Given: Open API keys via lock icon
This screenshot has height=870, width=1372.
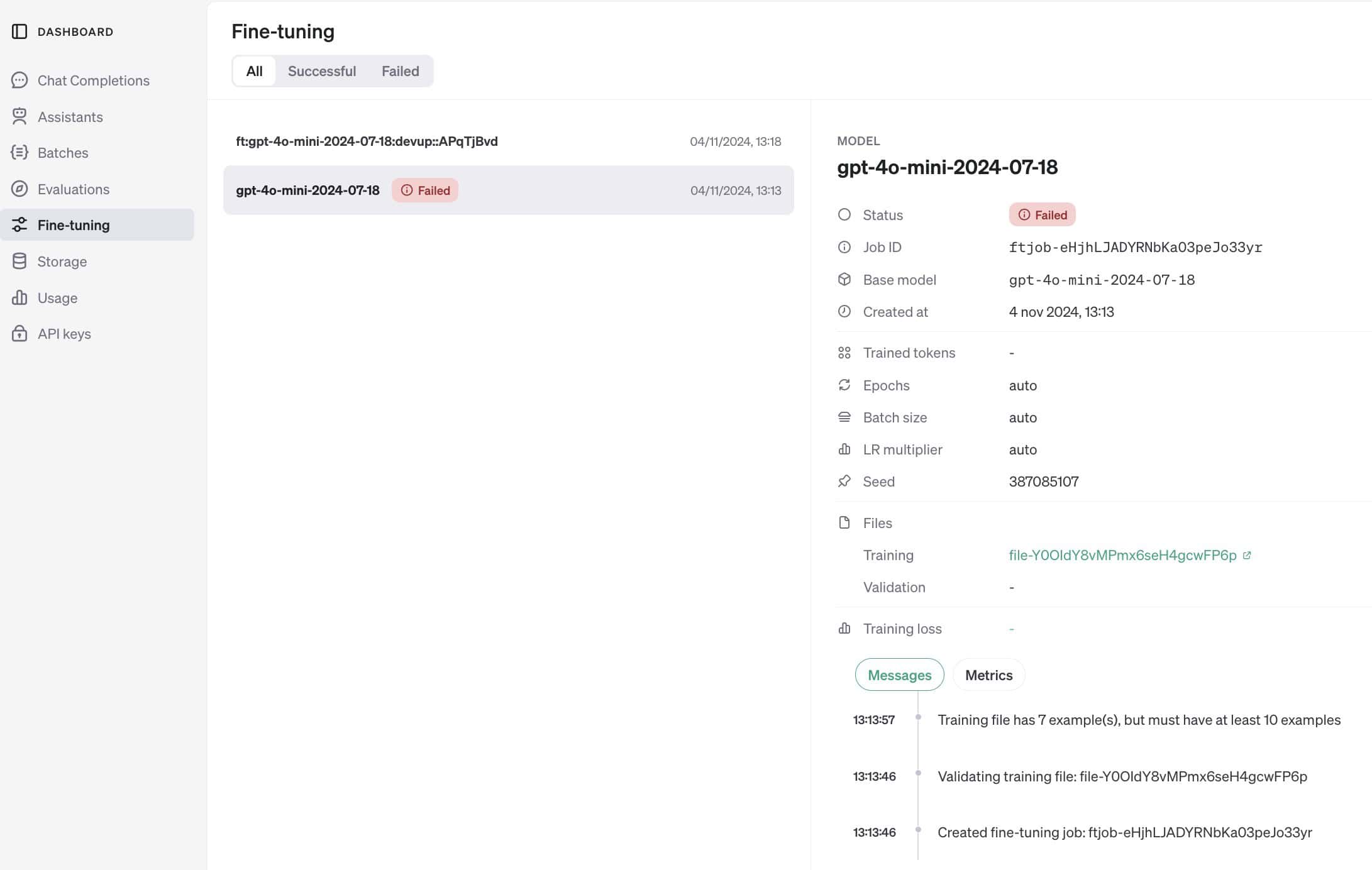Looking at the screenshot, I should [19, 333].
